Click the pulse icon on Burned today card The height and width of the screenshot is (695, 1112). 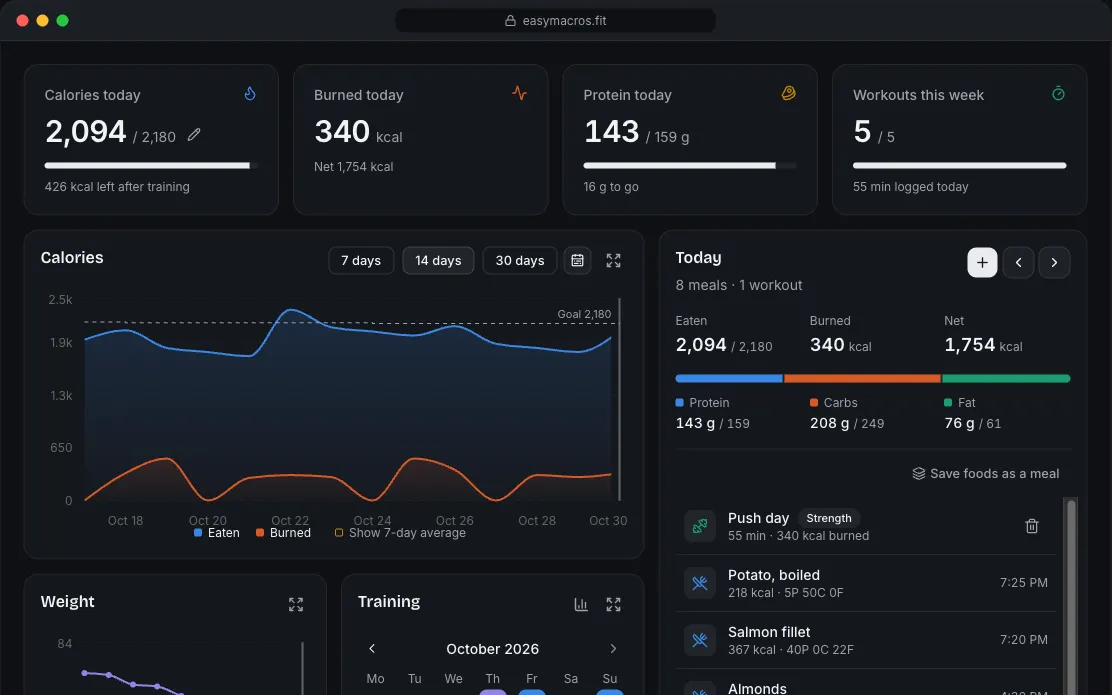[519, 93]
